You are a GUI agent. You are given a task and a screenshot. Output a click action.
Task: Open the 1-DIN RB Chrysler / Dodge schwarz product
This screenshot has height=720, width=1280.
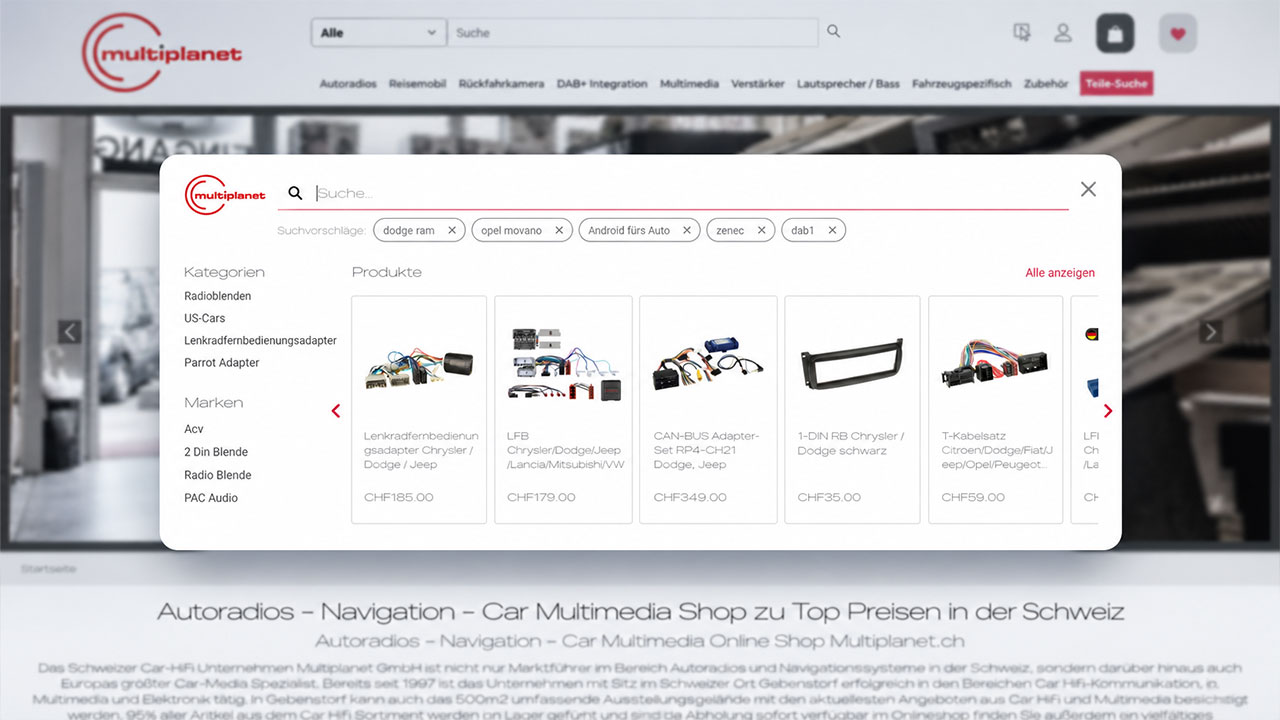[x=852, y=409]
